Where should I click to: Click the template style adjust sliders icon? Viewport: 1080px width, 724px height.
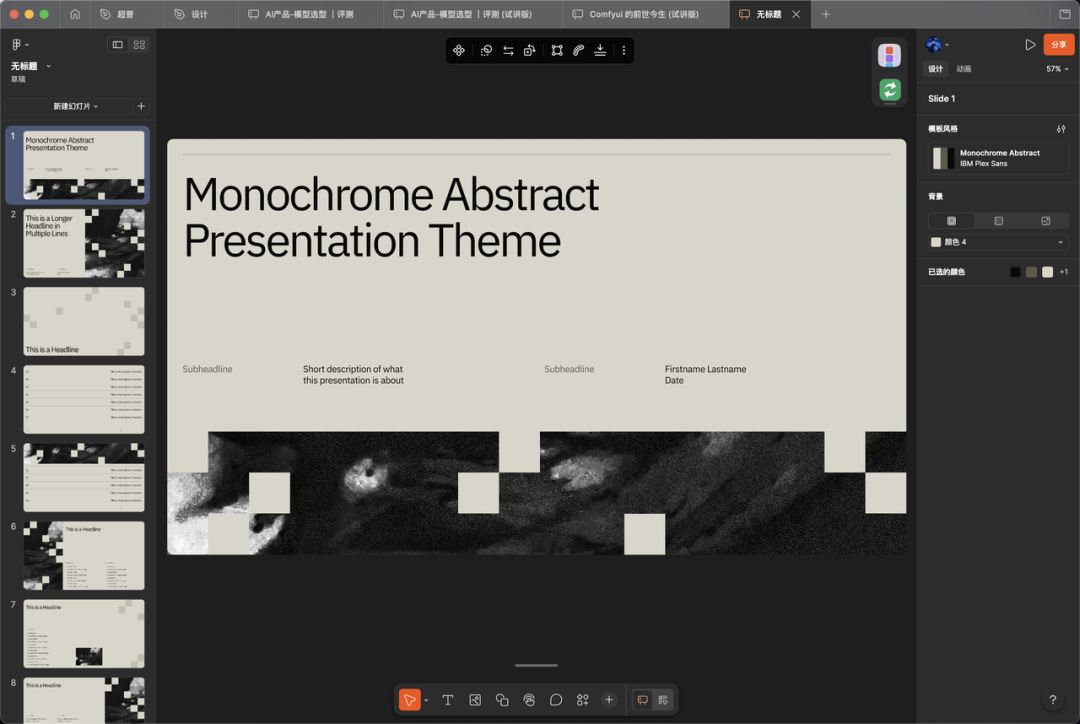[x=1061, y=129]
